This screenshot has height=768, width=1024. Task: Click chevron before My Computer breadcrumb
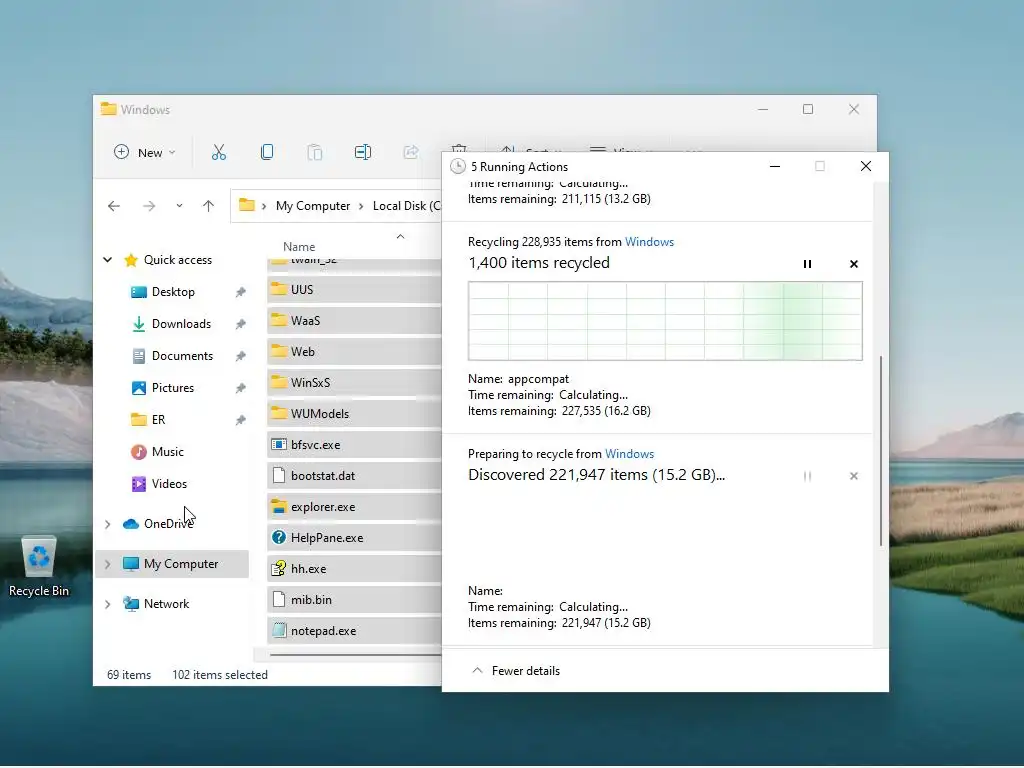click(x=264, y=206)
